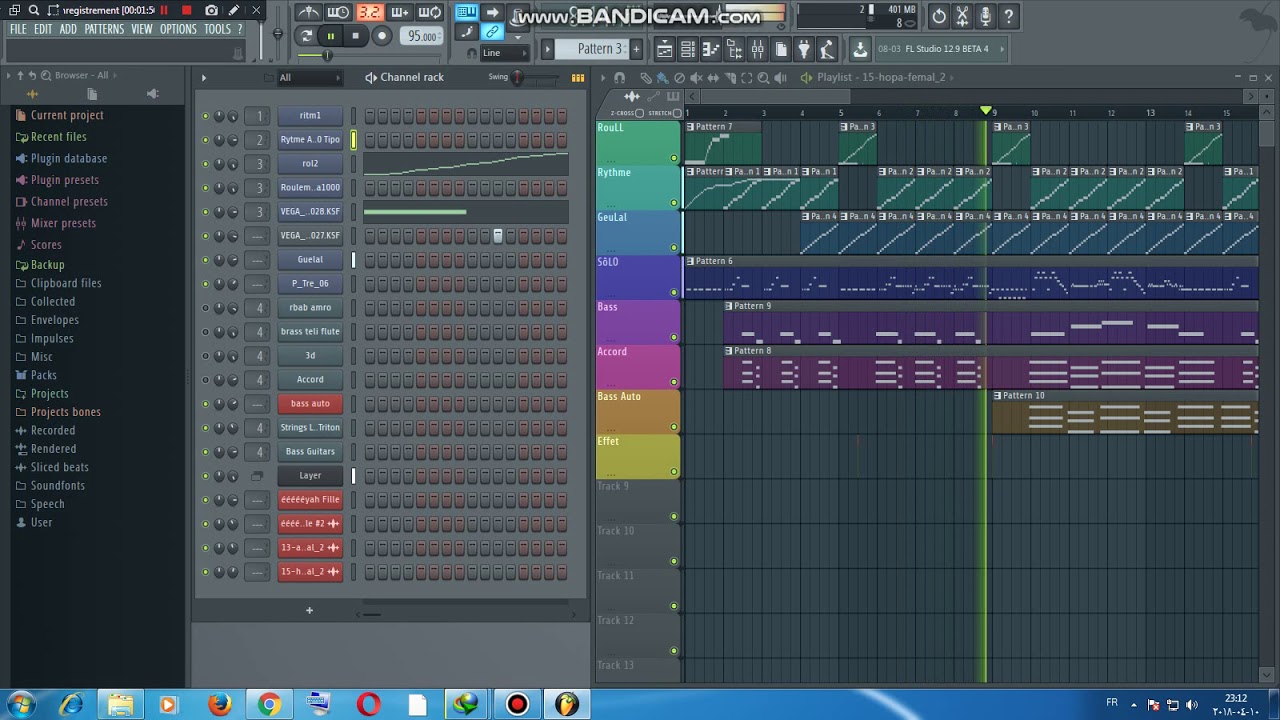Click the one-click audio recording microphone icon
The width and height of the screenshot is (1280, 720).
pyautogui.click(x=985, y=16)
